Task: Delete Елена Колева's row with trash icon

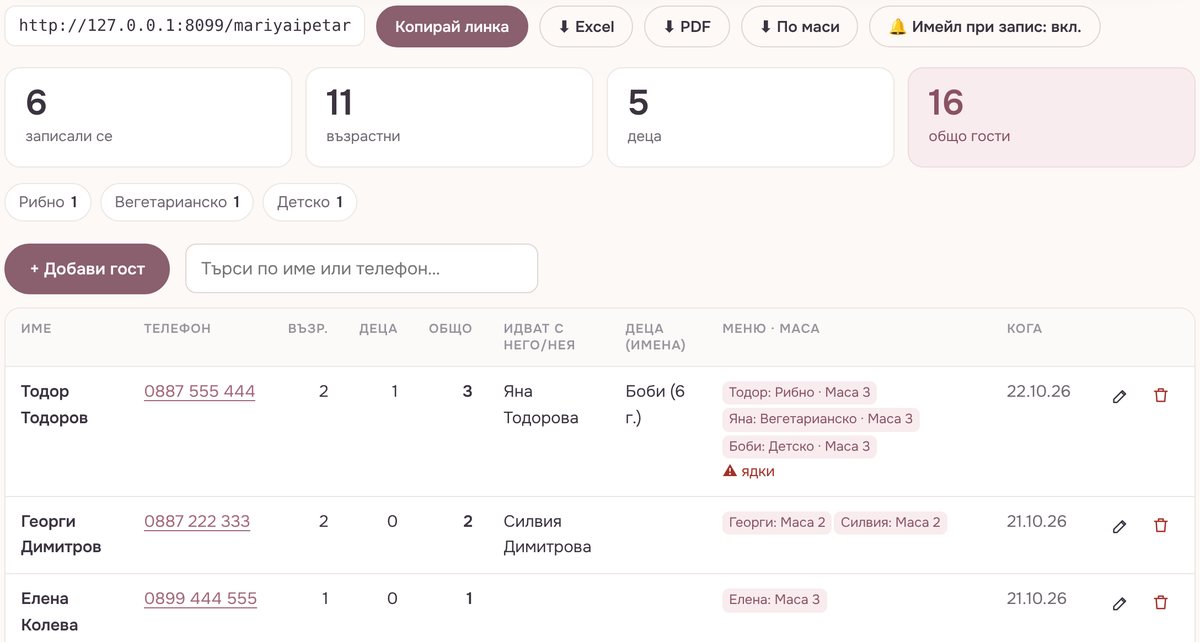Action: pos(1160,603)
